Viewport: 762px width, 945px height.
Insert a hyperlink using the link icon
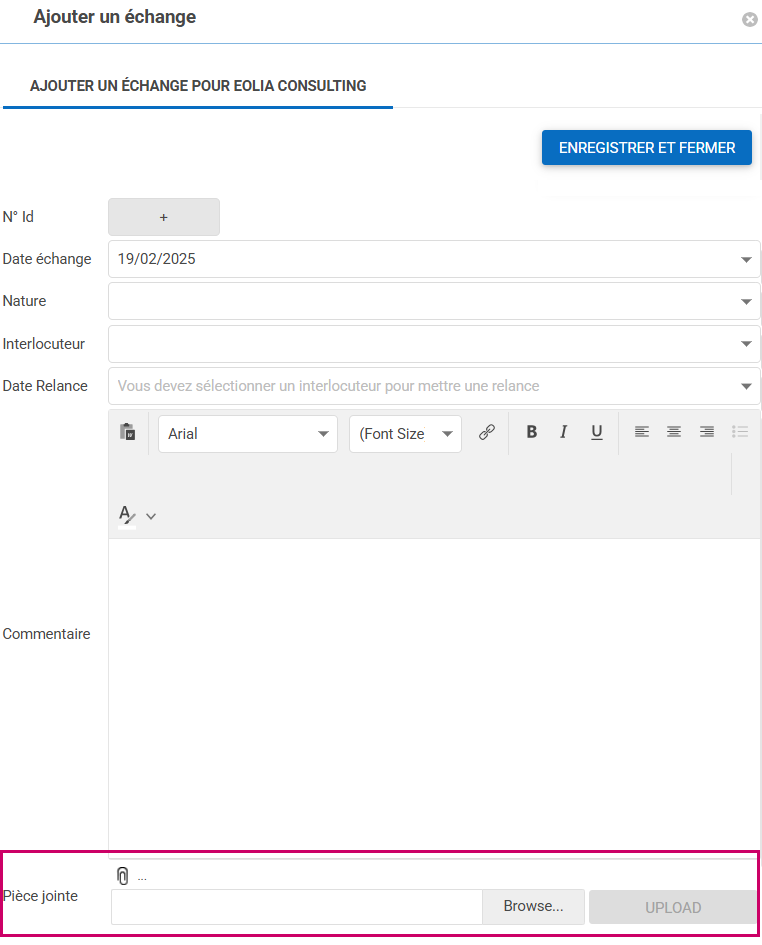tap(487, 432)
